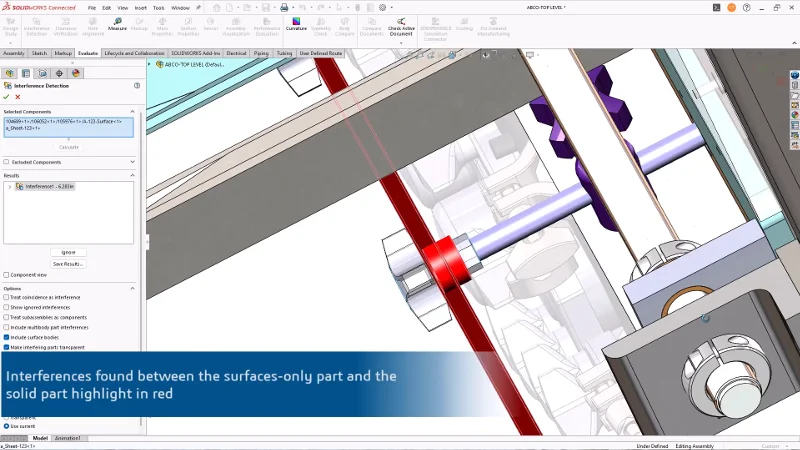Image resolution: width=800 pixels, height=450 pixels.
Task: Expand the Interference1 result item
Action: tap(9, 186)
